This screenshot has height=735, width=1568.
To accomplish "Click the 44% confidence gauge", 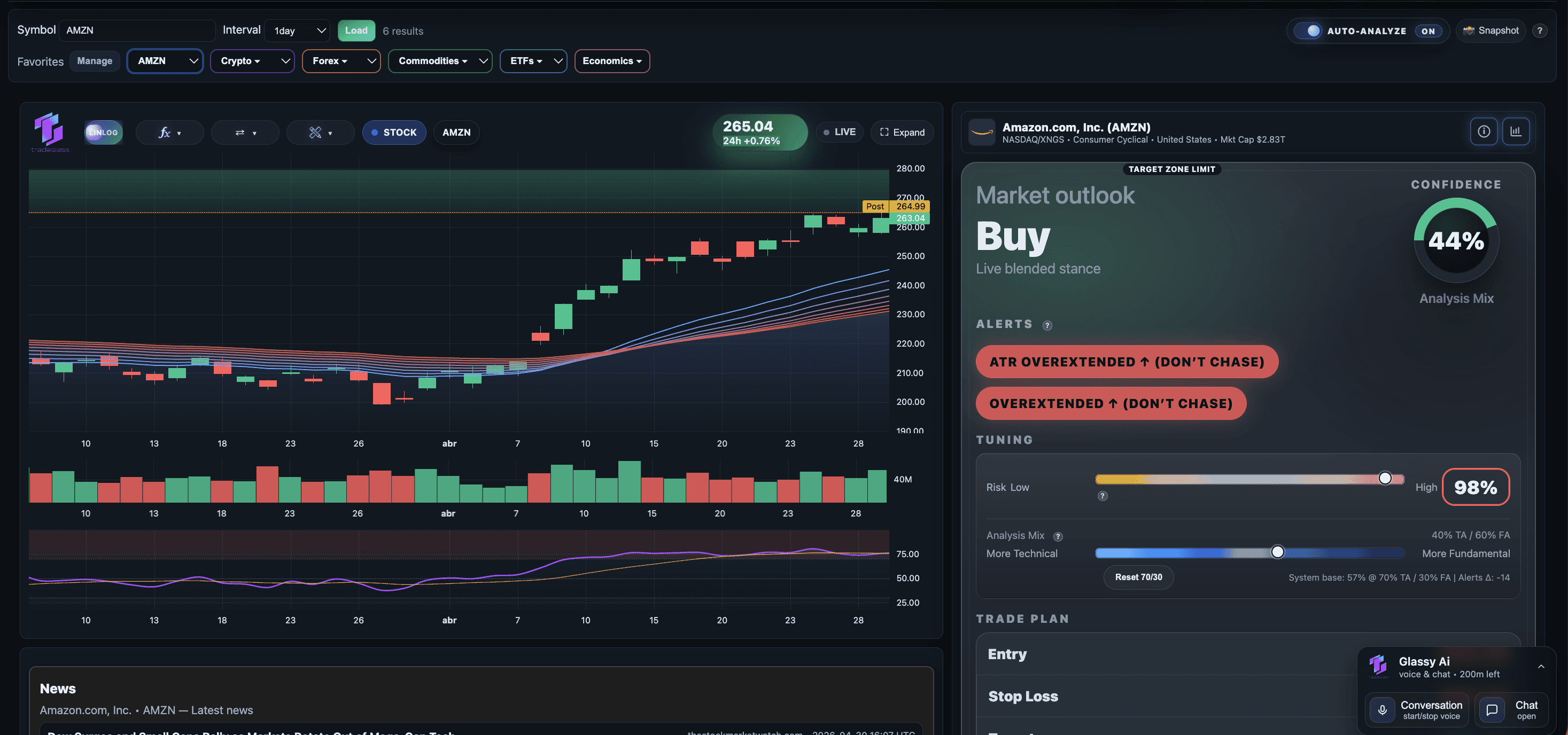I will [1456, 241].
